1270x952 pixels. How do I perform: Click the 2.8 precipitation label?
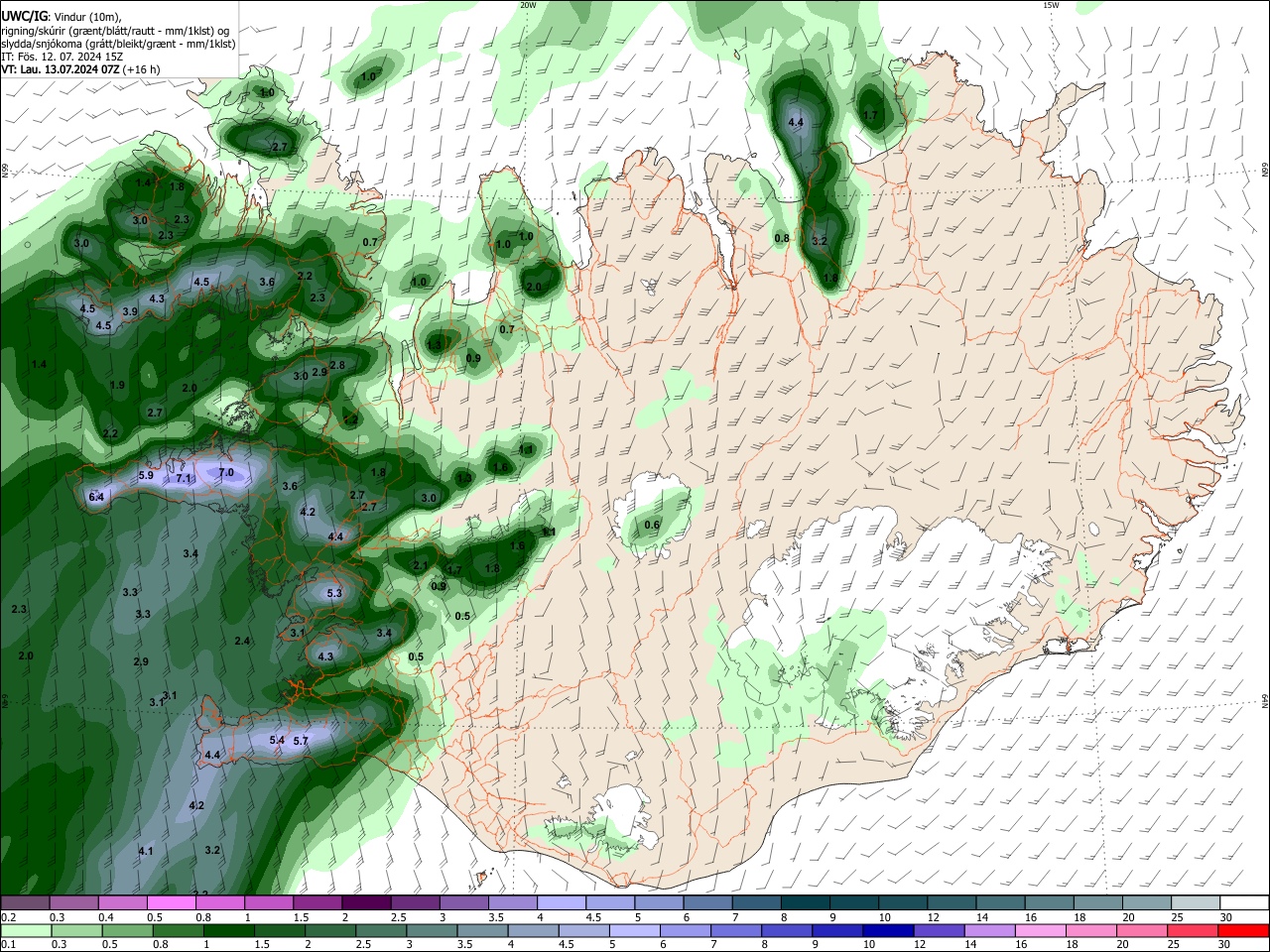(x=337, y=366)
